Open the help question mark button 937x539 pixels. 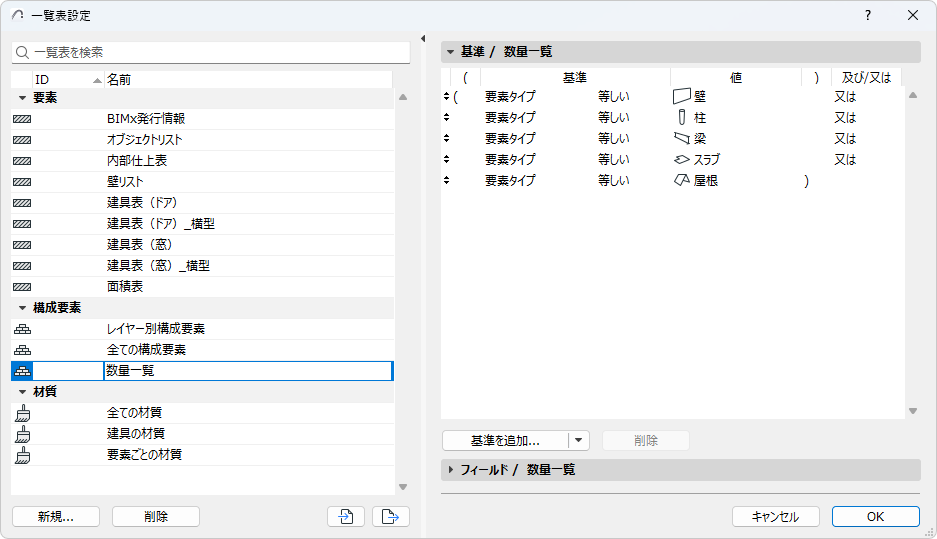[868, 16]
